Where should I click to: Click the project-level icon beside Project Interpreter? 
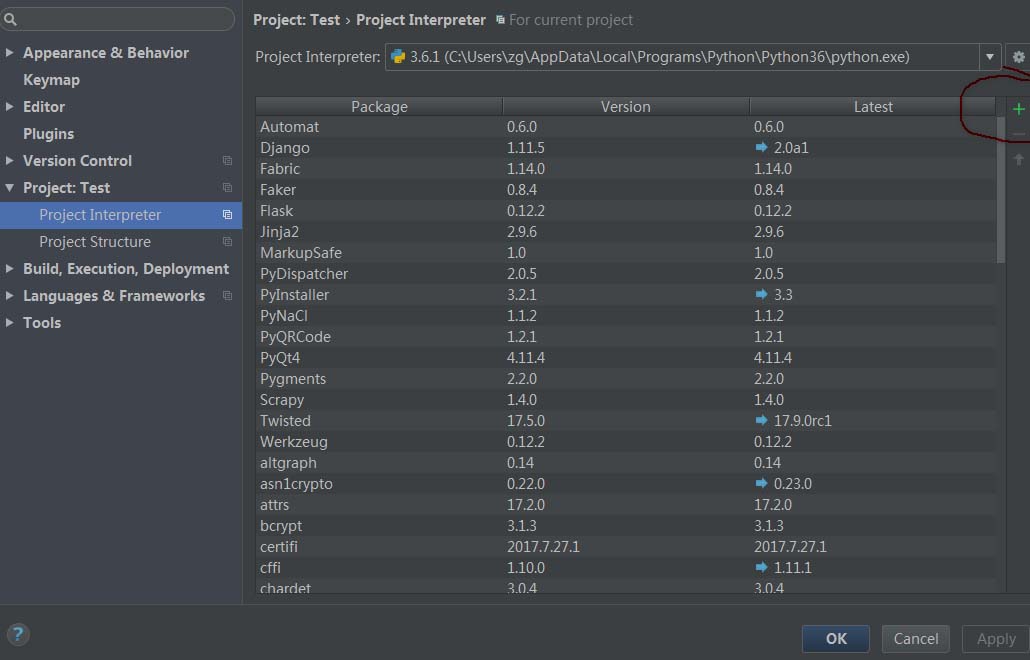pos(227,215)
